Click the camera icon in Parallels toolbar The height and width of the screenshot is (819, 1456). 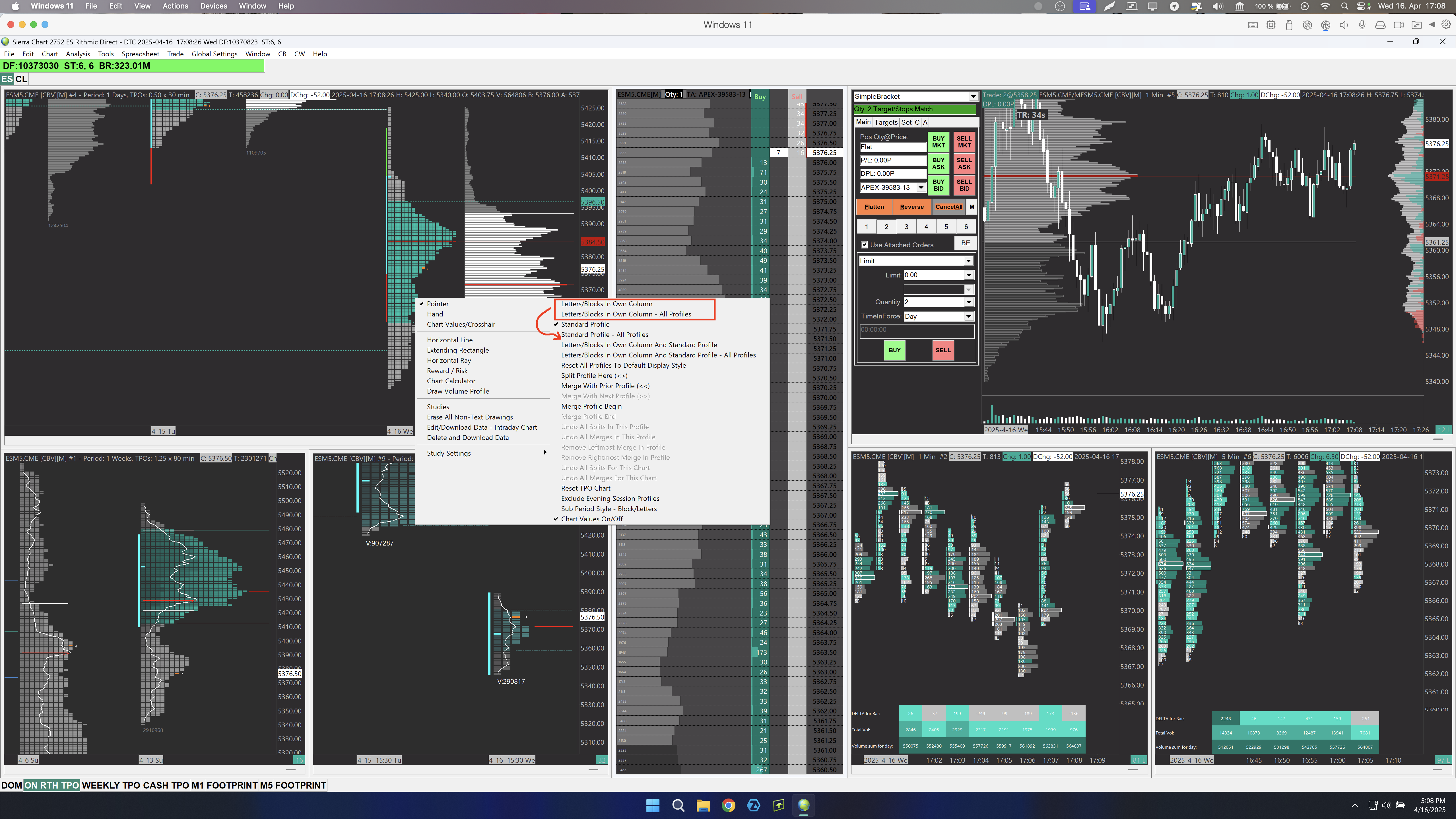coord(1399,25)
